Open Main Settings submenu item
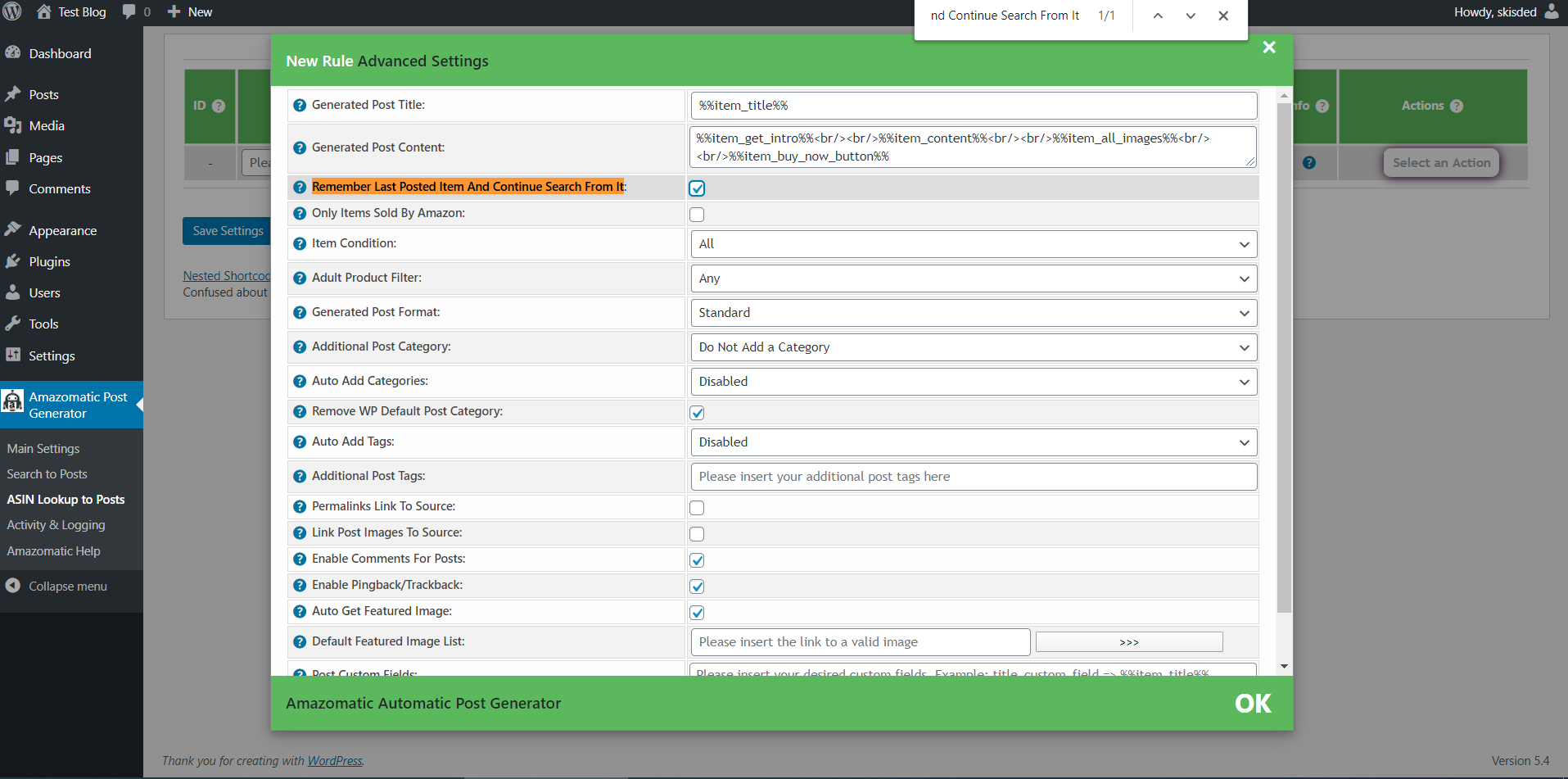The image size is (1568, 779). click(x=43, y=449)
